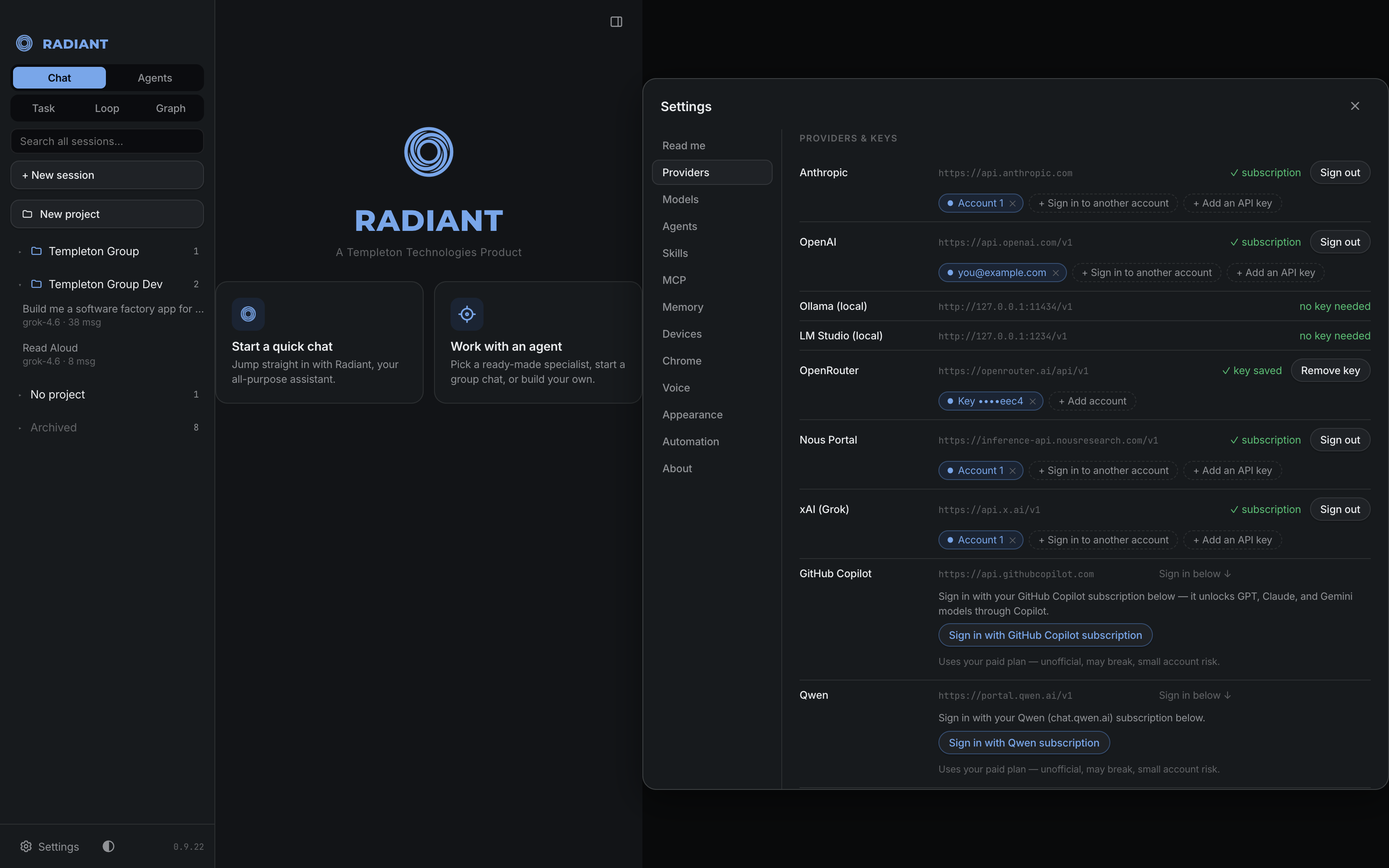
Task: Click the Templeton Group folder icon
Action: [36, 251]
